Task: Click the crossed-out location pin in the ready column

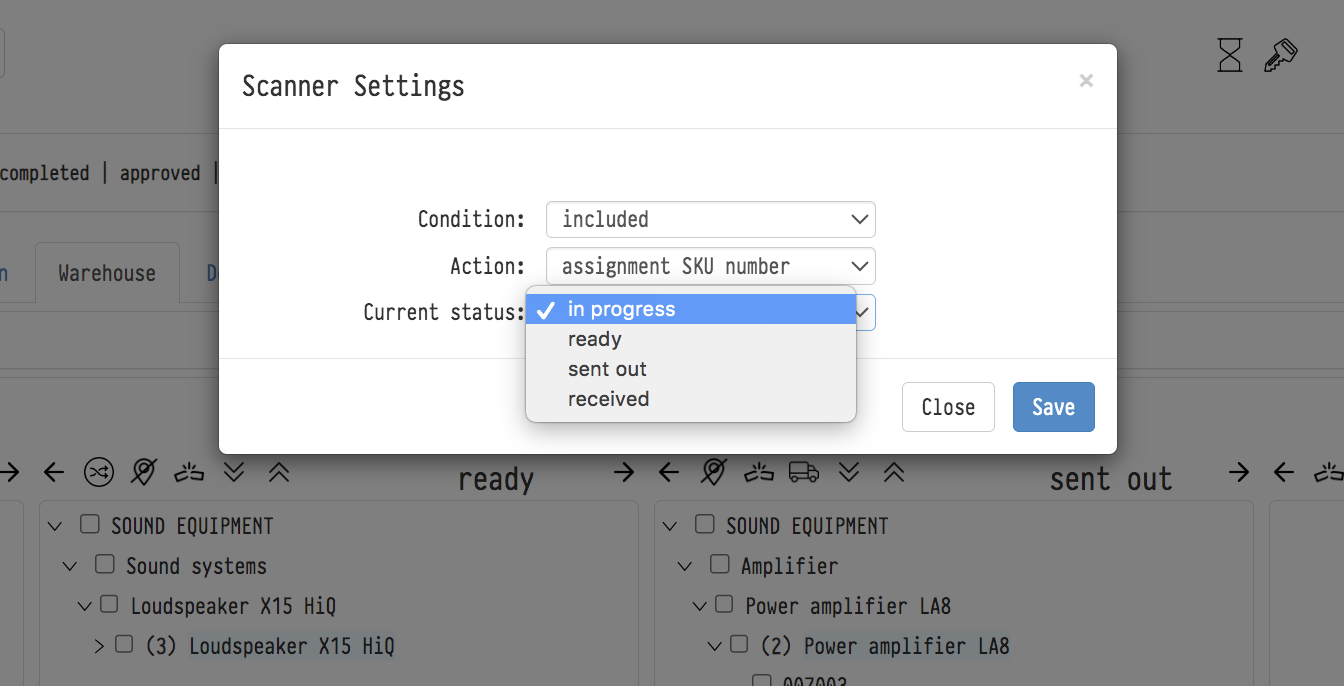Action: [x=144, y=472]
